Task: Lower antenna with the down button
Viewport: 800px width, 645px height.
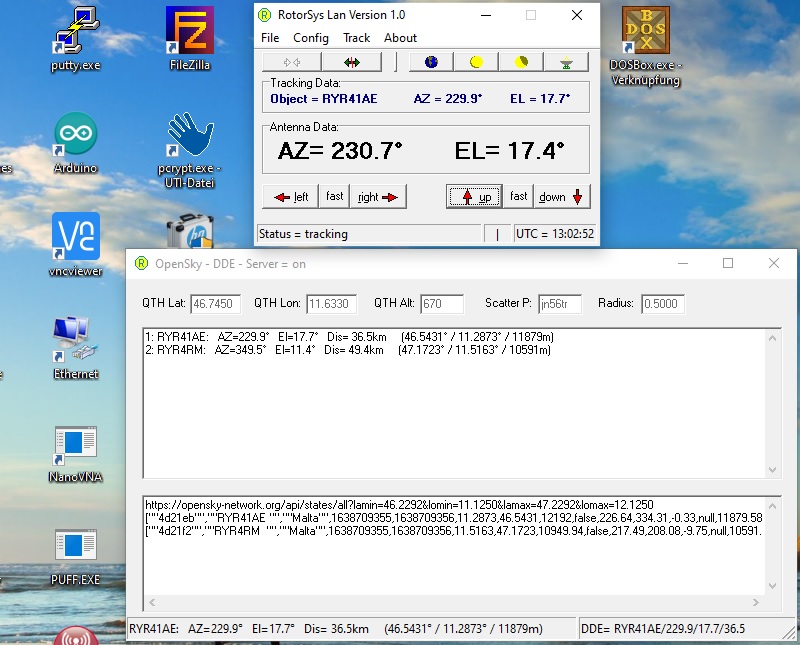Action: tap(562, 197)
